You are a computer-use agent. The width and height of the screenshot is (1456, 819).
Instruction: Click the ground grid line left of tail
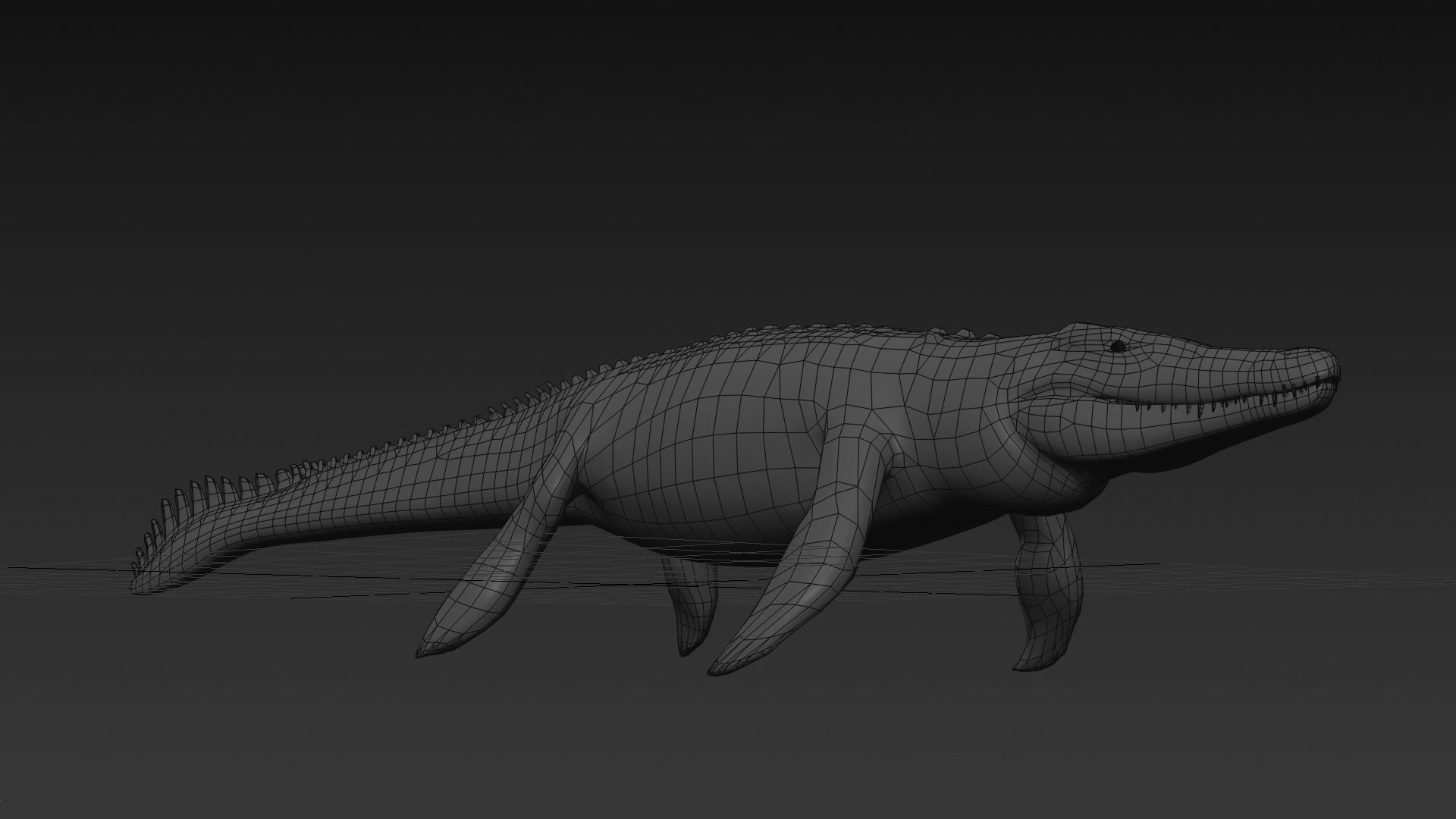point(68,567)
